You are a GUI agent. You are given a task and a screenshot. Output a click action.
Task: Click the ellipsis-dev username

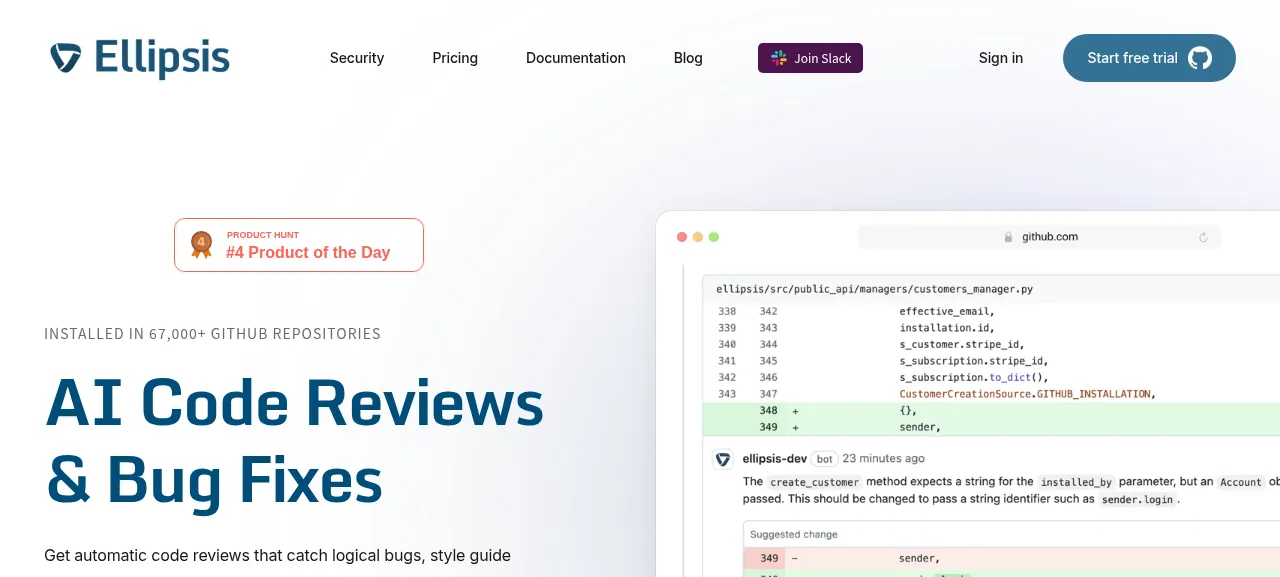click(x=774, y=459)
